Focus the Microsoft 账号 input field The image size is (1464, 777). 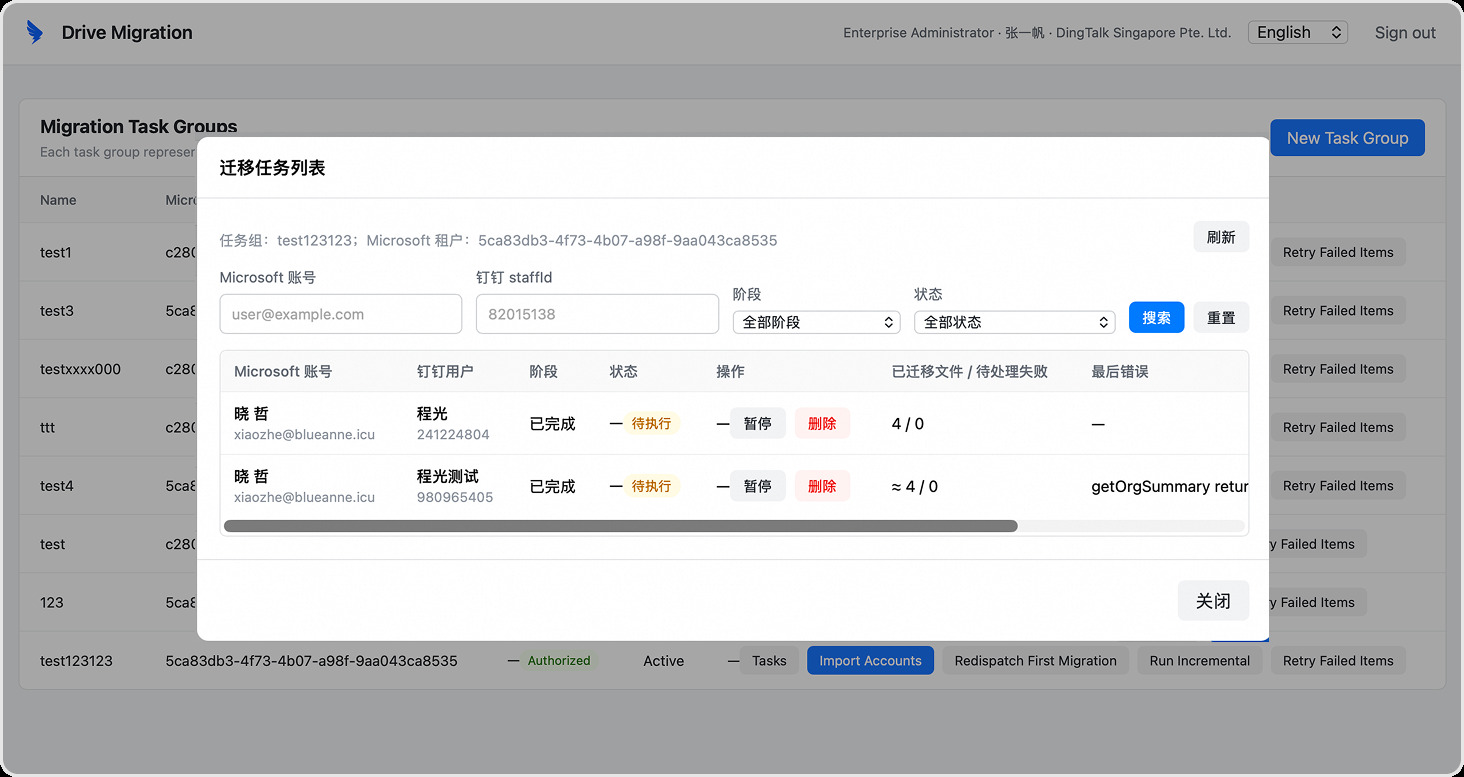341,314
